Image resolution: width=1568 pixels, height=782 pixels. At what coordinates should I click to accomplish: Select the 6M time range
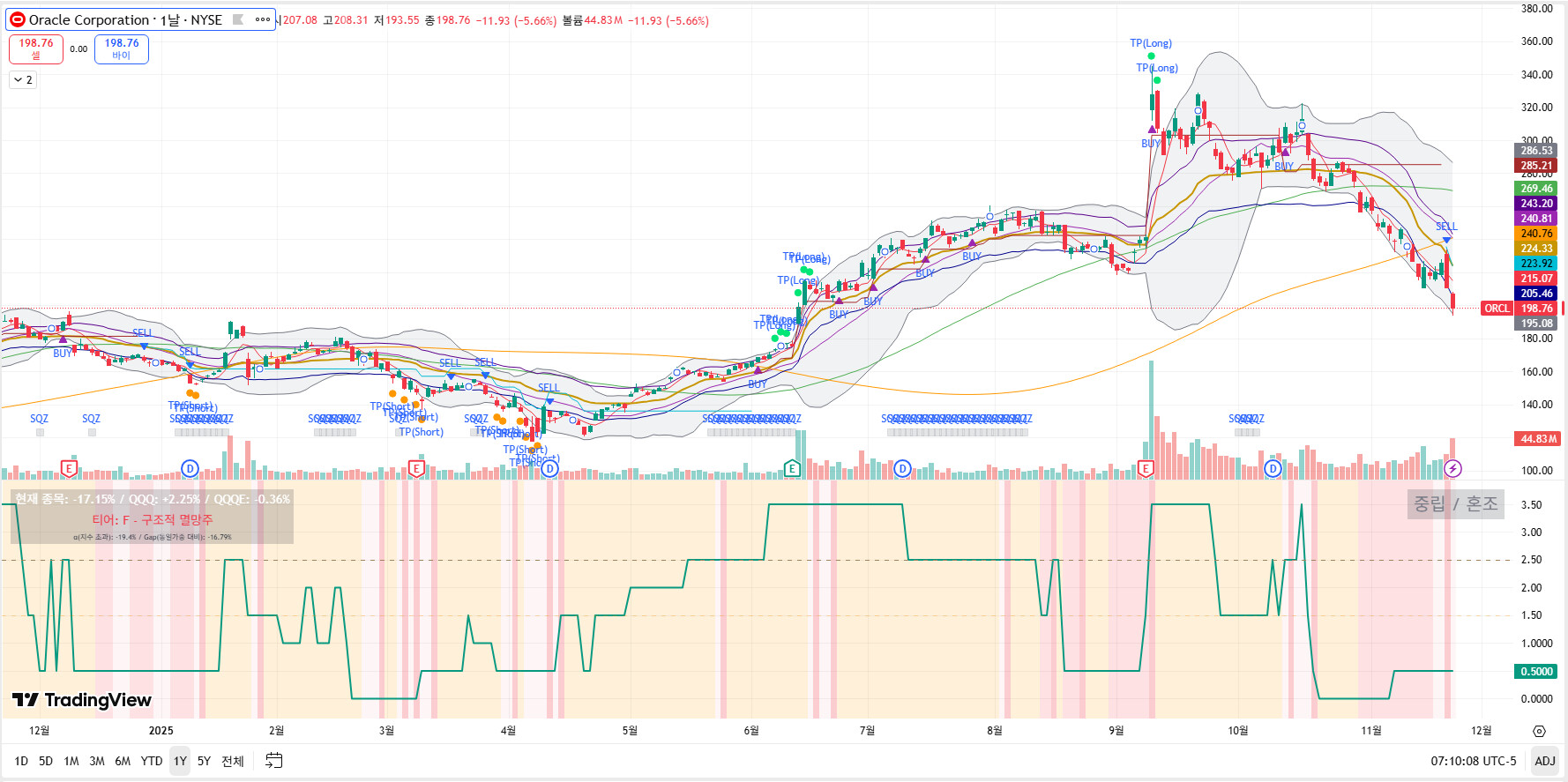point(123,761)
